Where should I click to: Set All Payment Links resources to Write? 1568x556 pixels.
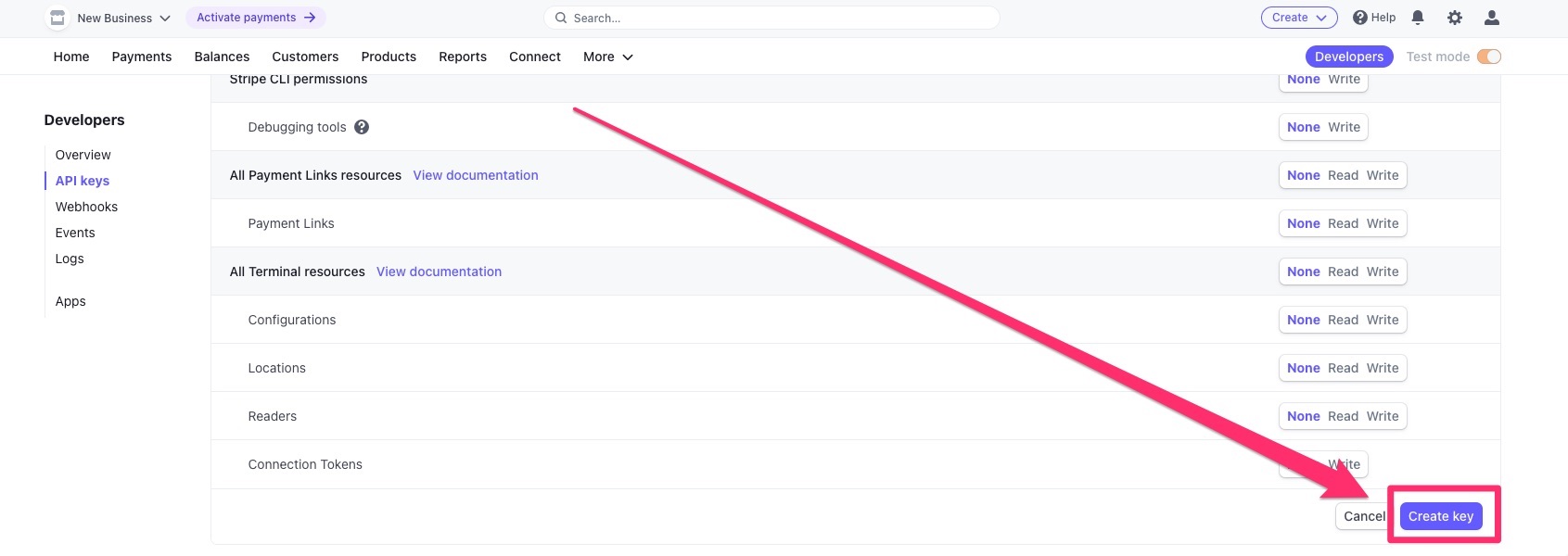(1383, 175)
